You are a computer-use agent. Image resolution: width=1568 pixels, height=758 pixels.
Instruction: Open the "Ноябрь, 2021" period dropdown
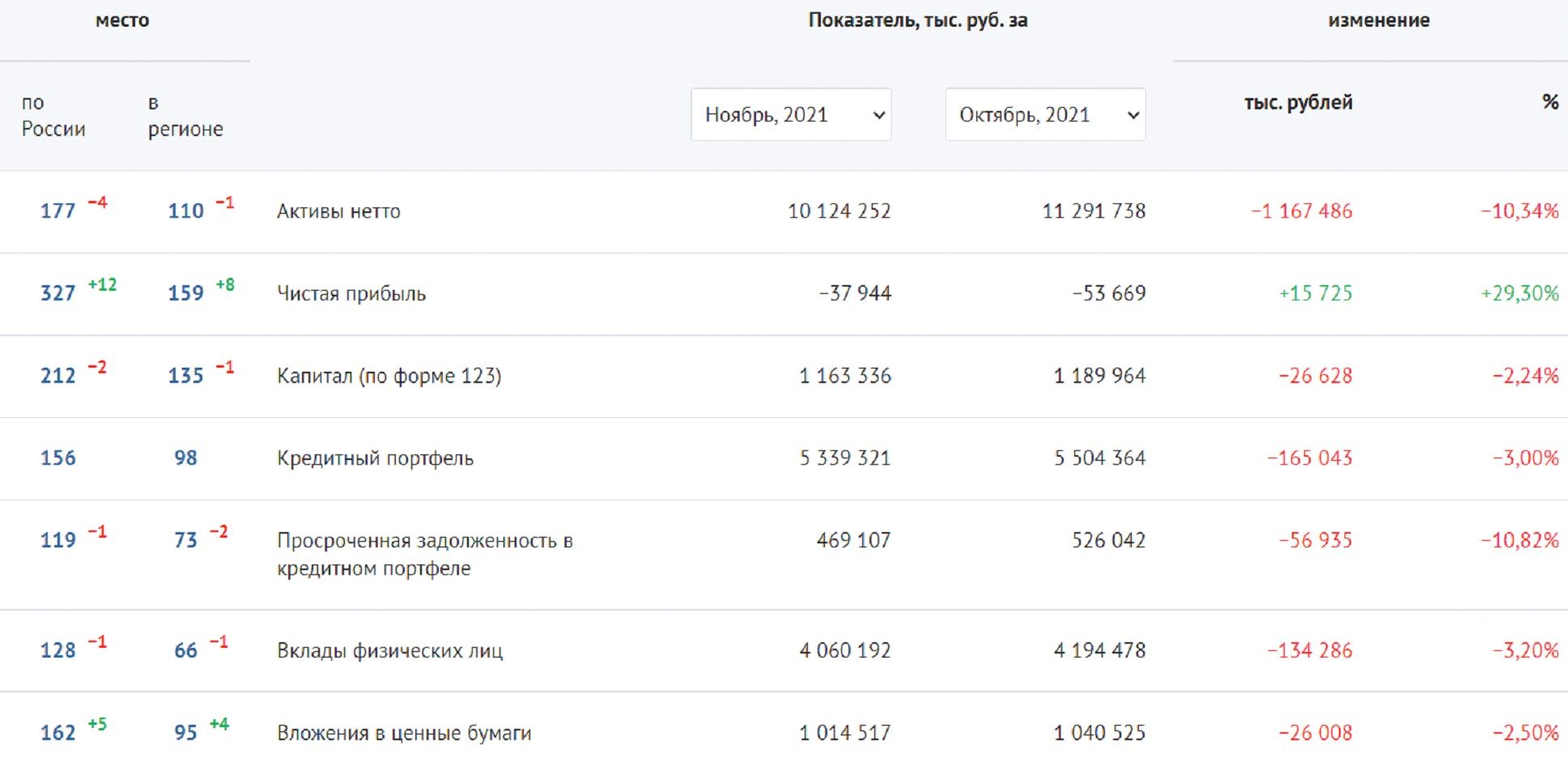pos(791,115)
